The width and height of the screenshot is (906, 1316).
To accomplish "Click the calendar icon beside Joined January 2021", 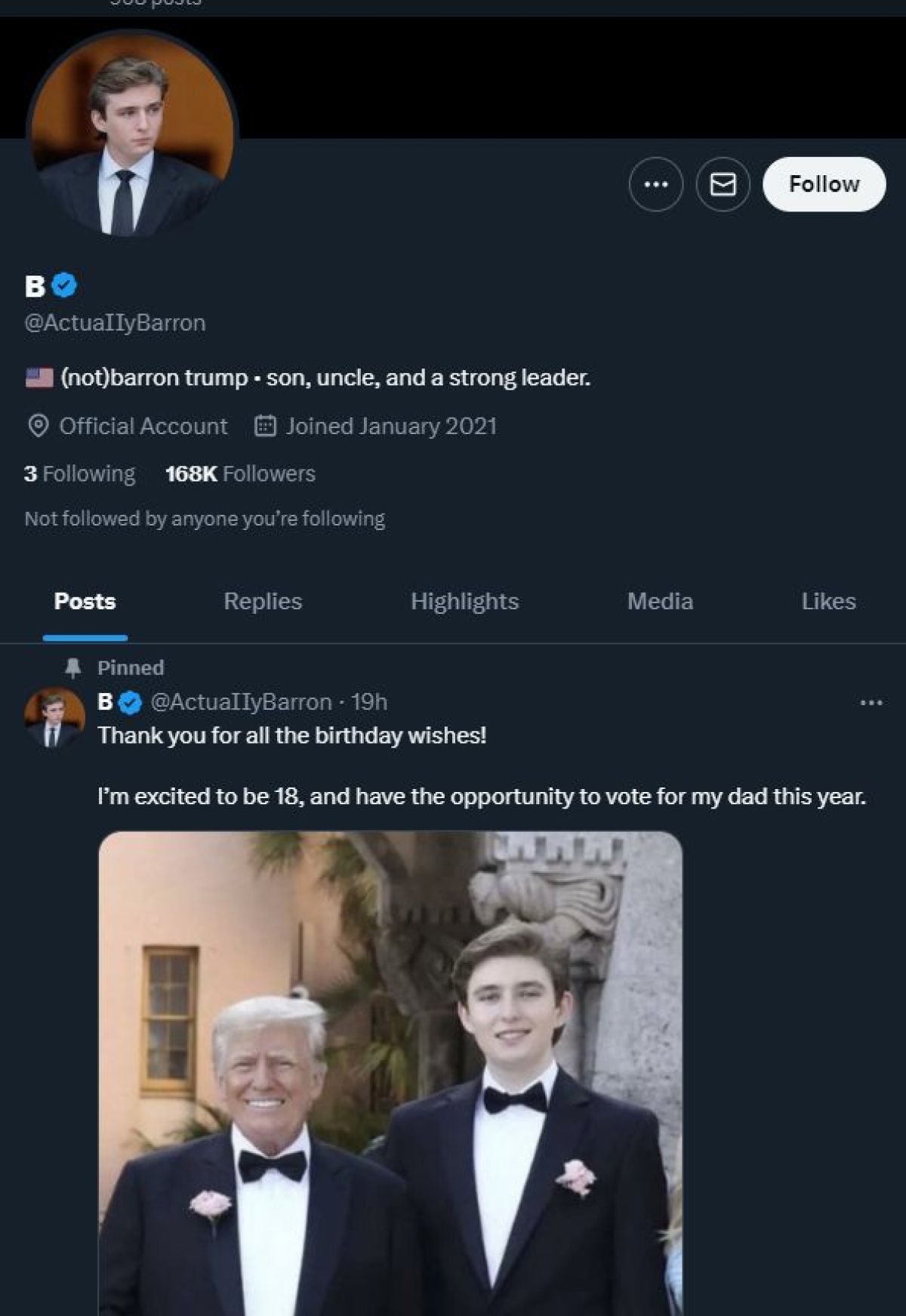I will point(265,426).
